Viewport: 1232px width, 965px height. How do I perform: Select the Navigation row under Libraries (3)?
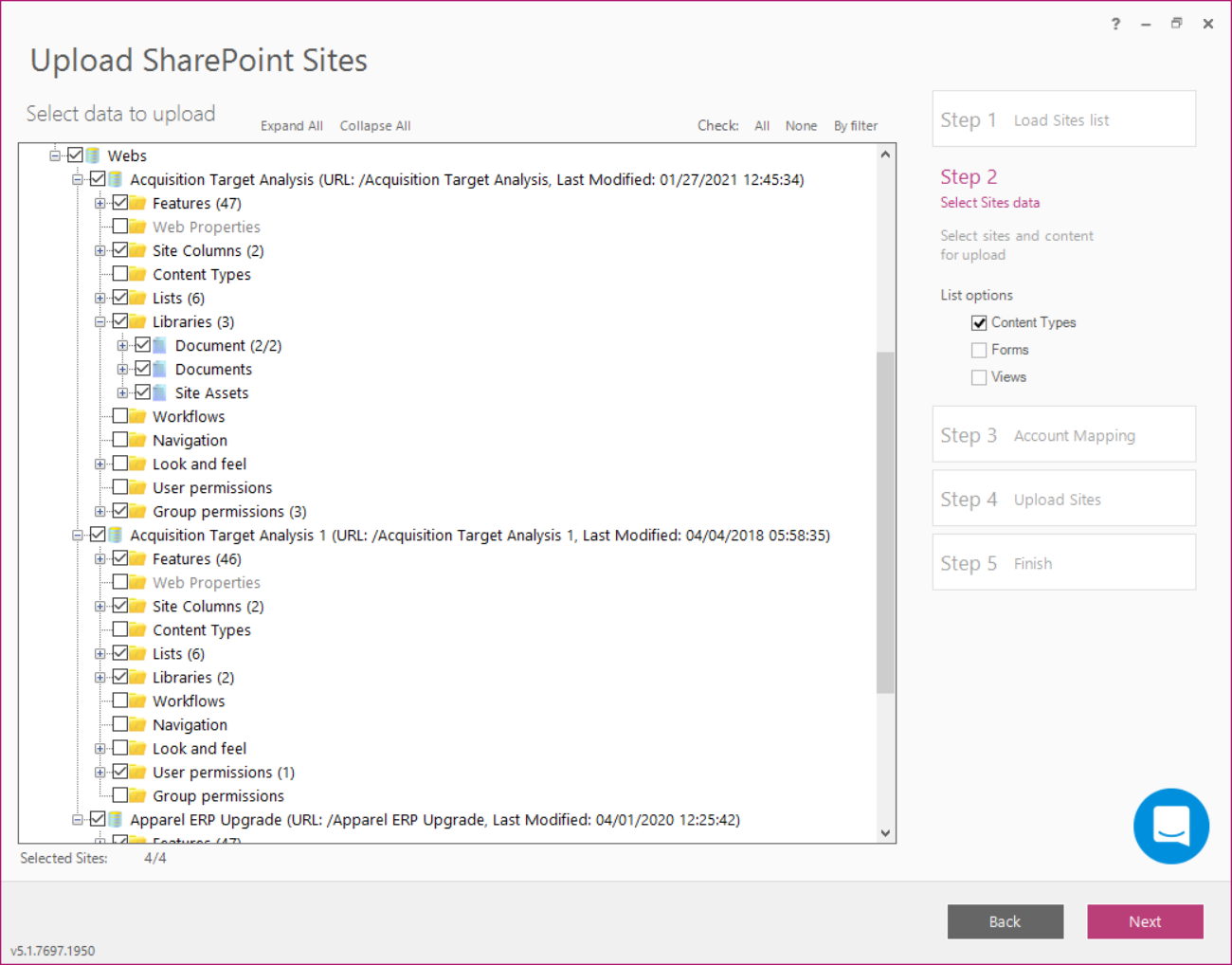[x=190, y=440]
